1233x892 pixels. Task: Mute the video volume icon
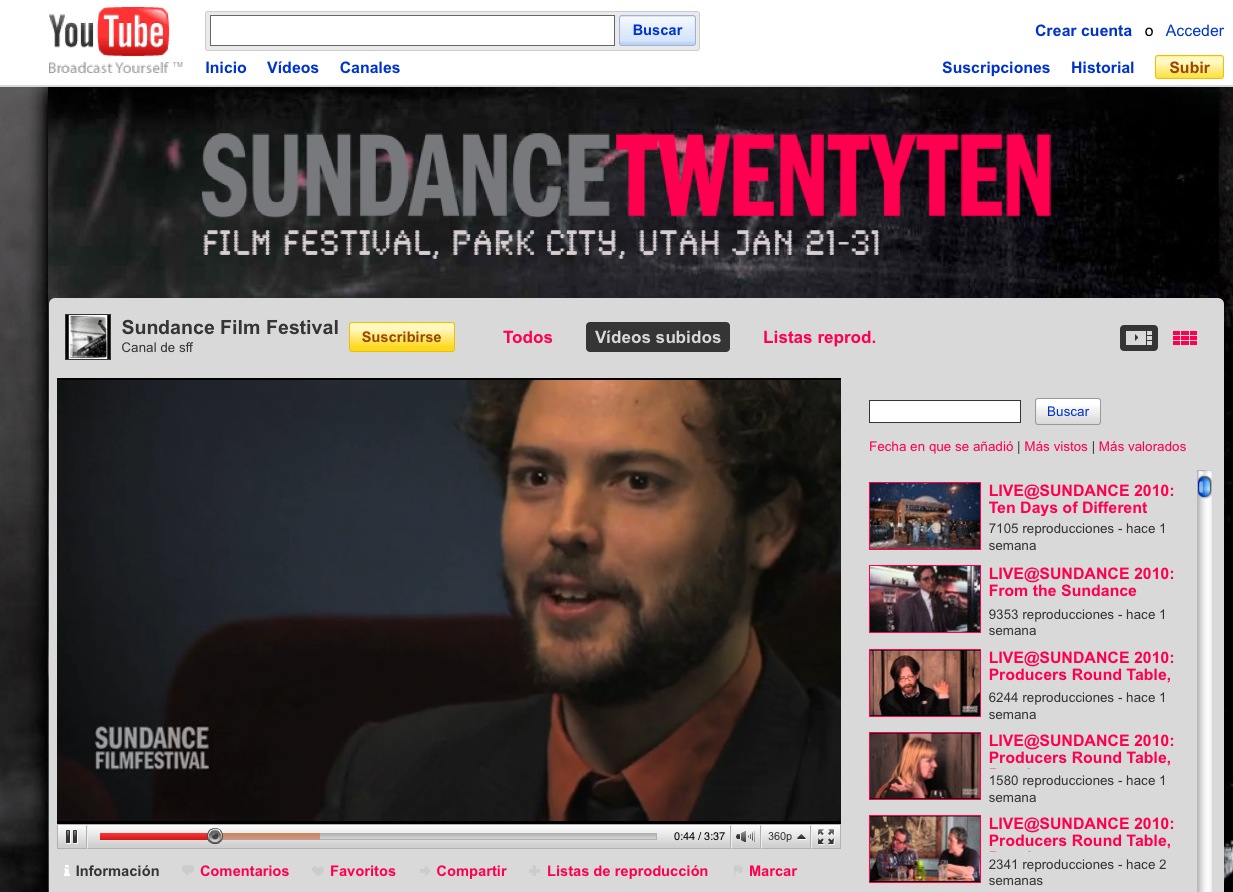click(746, 836)
